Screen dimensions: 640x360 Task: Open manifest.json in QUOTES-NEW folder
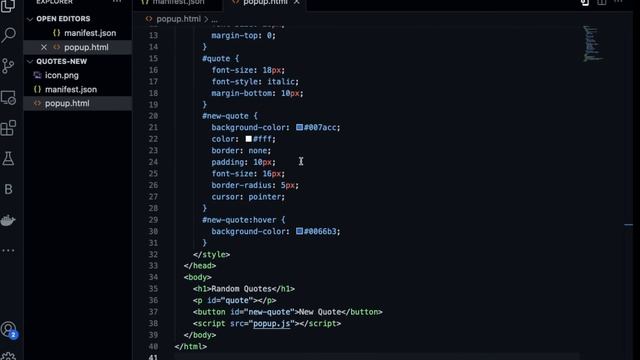(x=71, y=89)
